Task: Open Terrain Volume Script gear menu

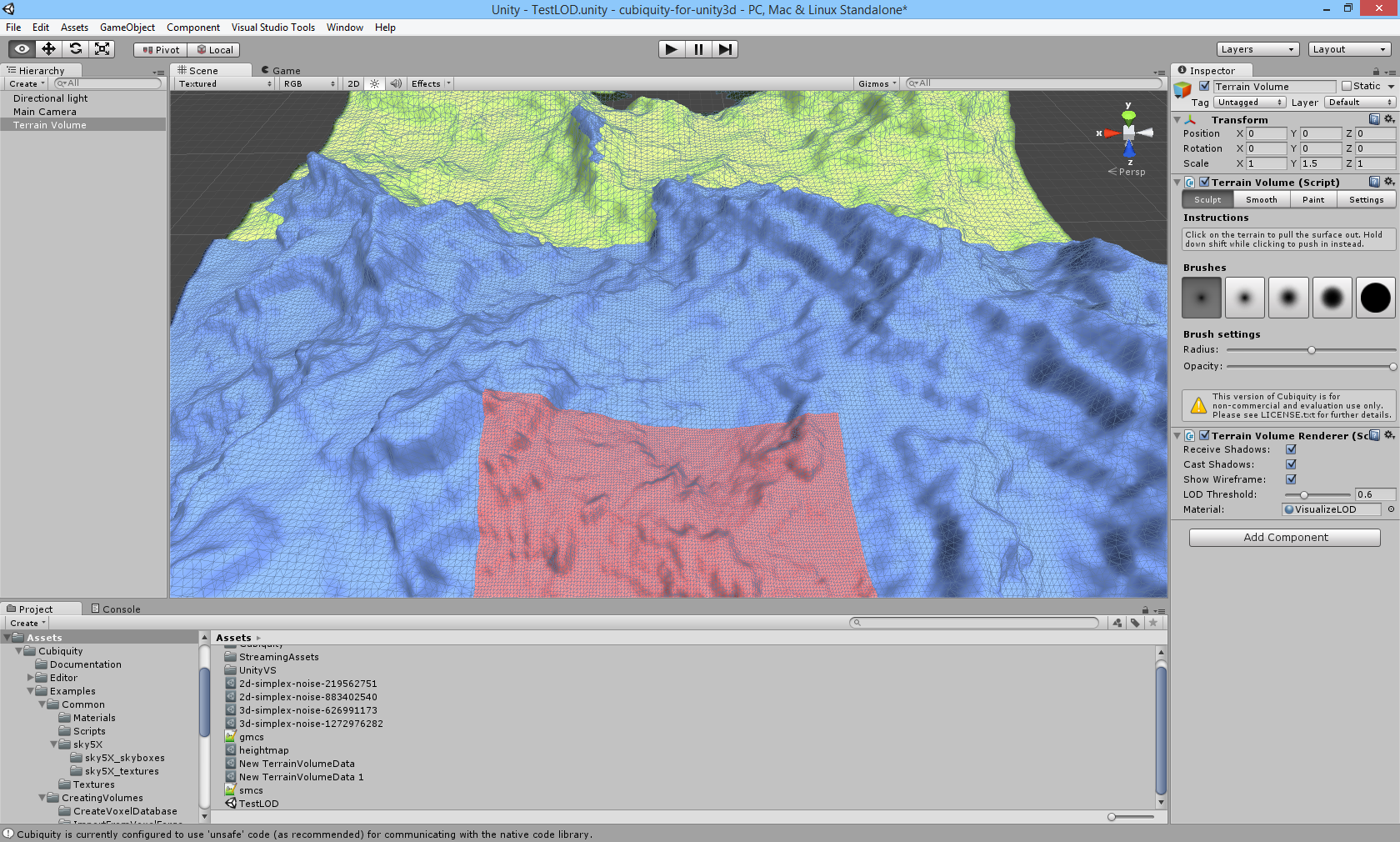Action: pyautogui.click(x=1389, y=182)
